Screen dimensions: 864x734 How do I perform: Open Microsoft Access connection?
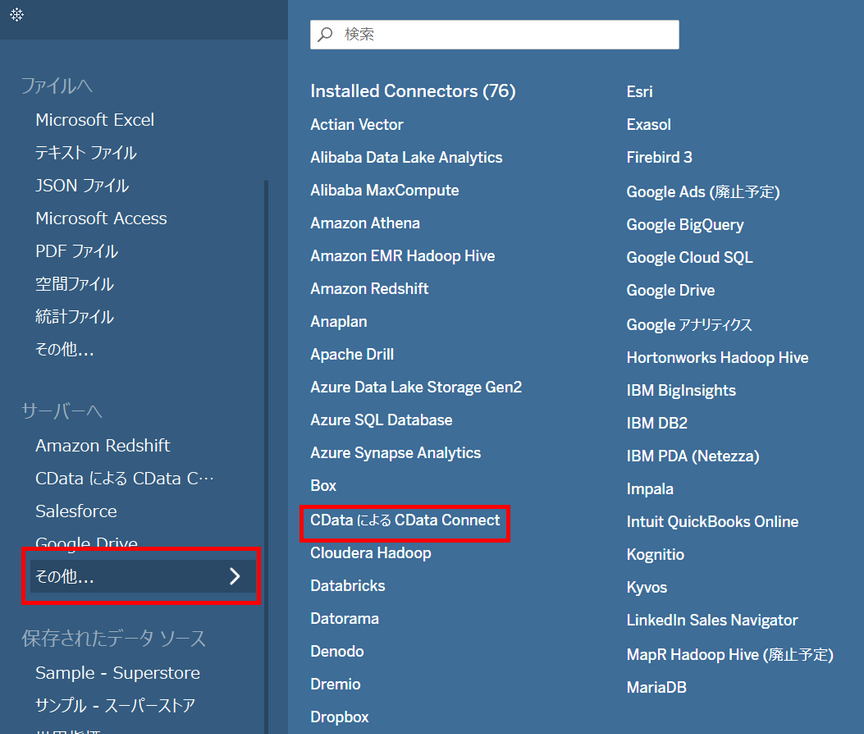(x=101, y=218)
